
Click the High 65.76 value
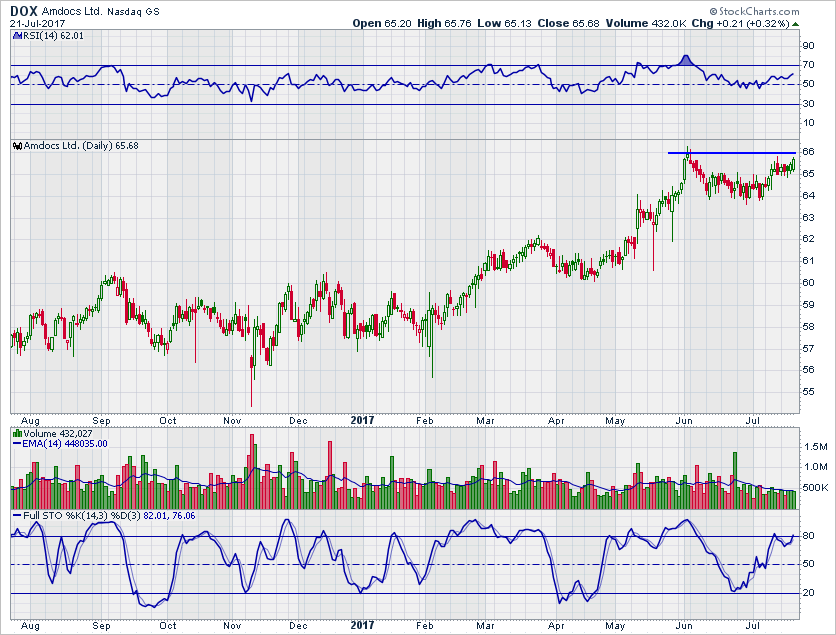click(x=444, y=23)
